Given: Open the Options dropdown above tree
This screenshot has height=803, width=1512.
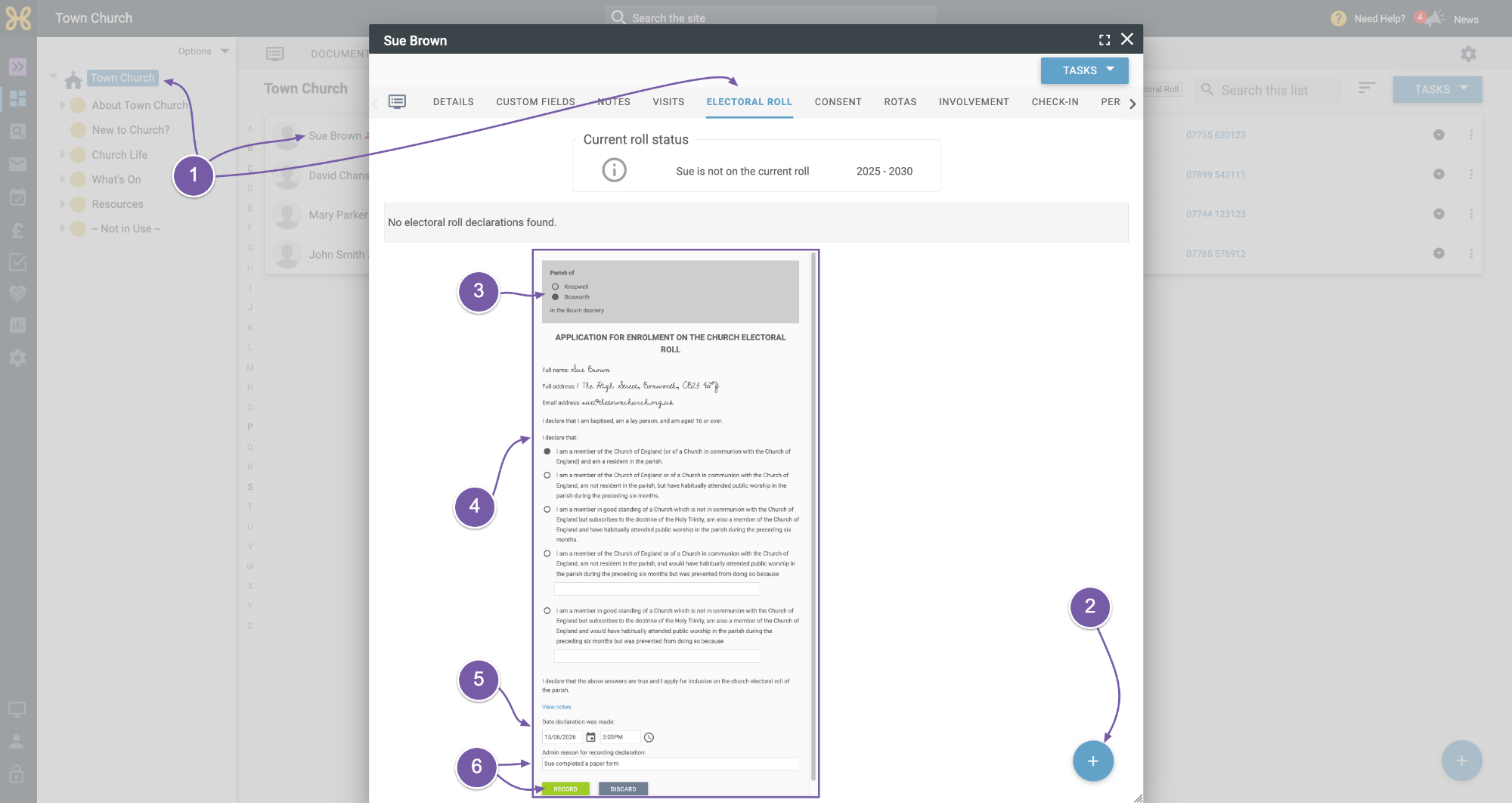Looking at the screenshot, I should 203,51.
